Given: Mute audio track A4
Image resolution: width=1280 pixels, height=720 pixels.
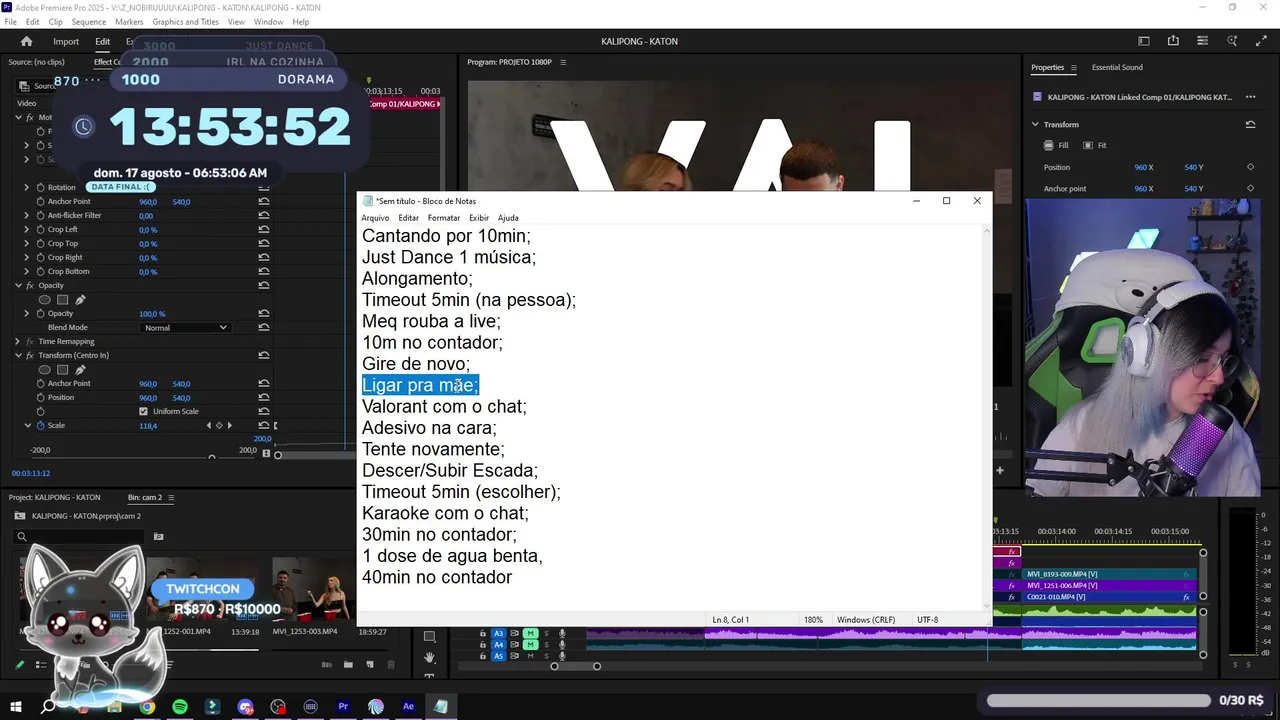Looking at the screenshot, I should click(531, 645).
